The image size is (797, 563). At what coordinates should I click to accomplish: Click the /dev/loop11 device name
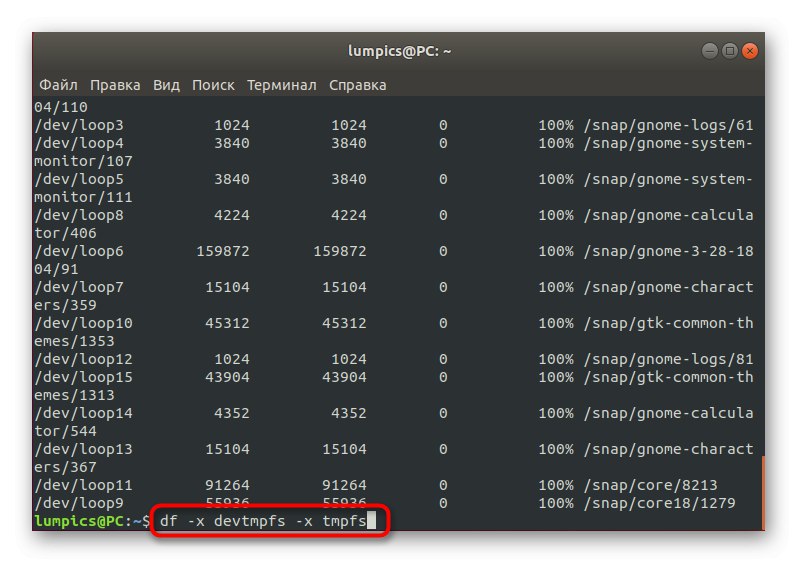point(83,486)
